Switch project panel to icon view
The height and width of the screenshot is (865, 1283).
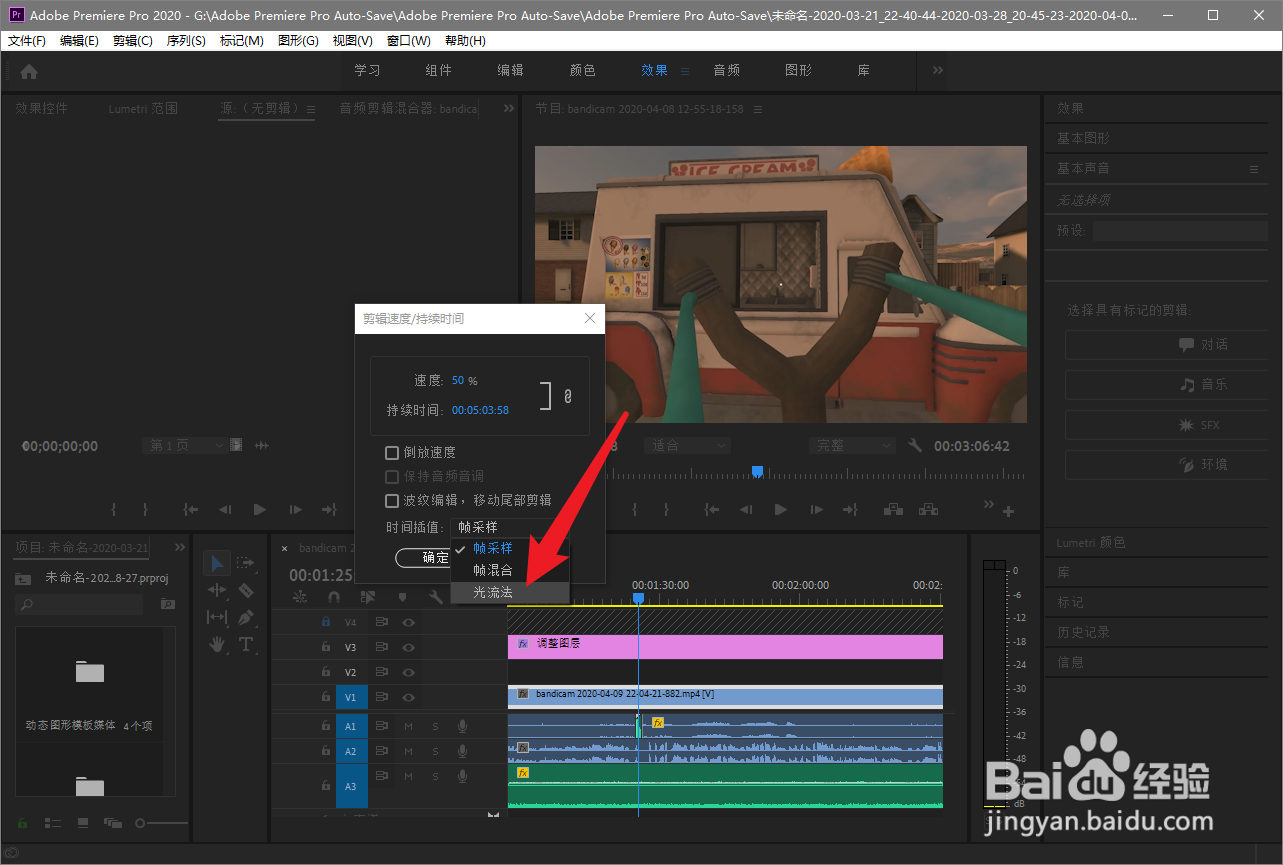point(83,823)
